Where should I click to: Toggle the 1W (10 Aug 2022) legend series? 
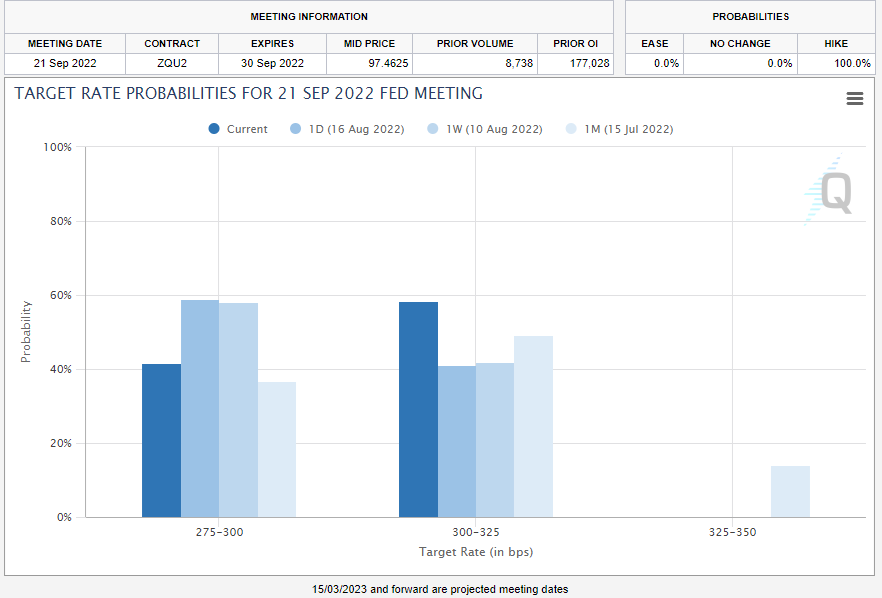485,129
